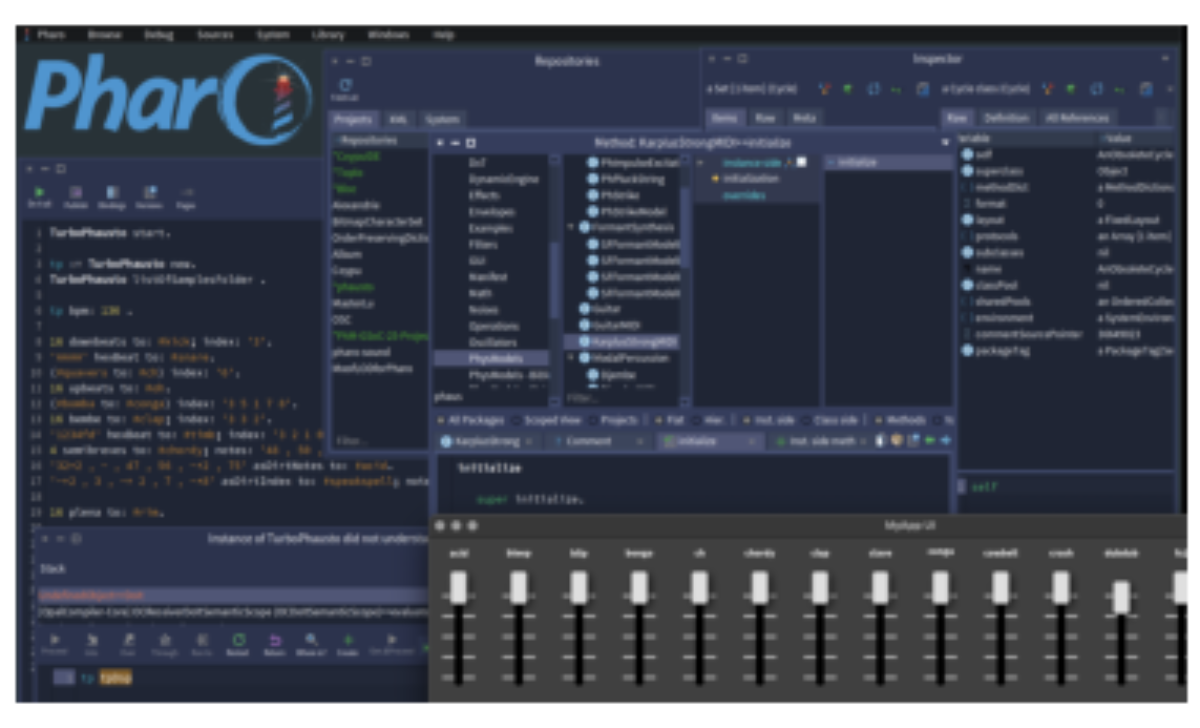Click the Run to icon in the debugger
Viewport: 1200px width, 728px height.
click(202, 643)
